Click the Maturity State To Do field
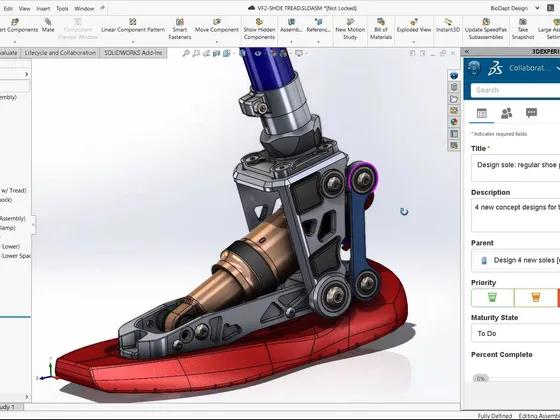Image resolution: width=560 pixels, height=420 pixels. (x=515, y=333)
